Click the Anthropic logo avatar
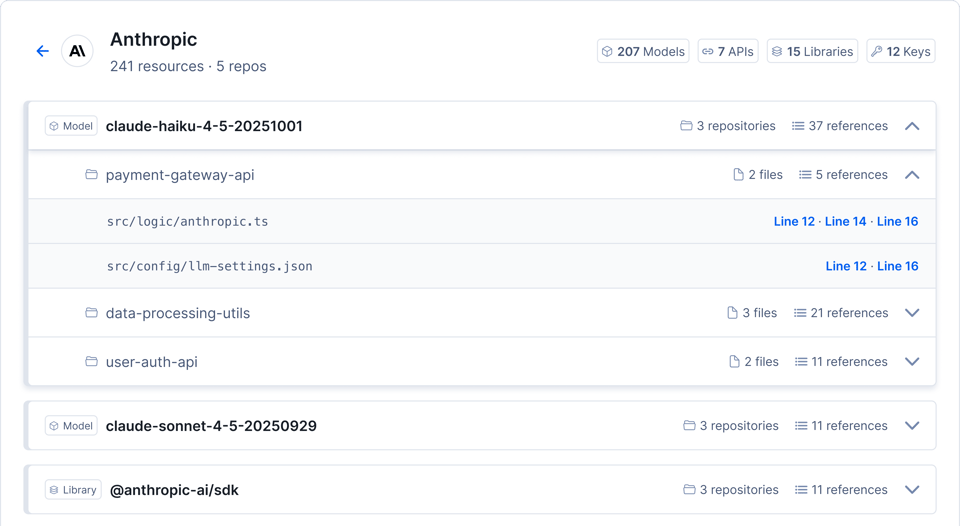Image resolution: width=960 pixels, height=526 pixels. 77,51
